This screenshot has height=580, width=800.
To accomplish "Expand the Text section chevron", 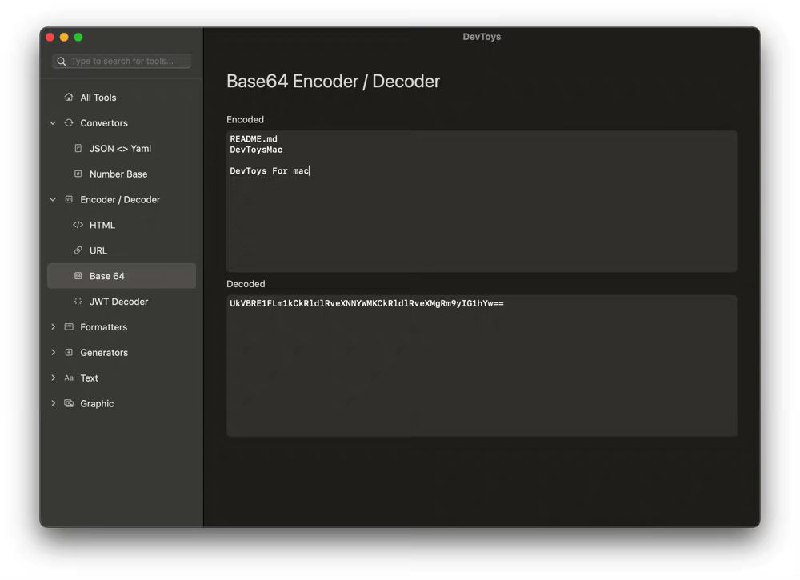I will [53, 377].
